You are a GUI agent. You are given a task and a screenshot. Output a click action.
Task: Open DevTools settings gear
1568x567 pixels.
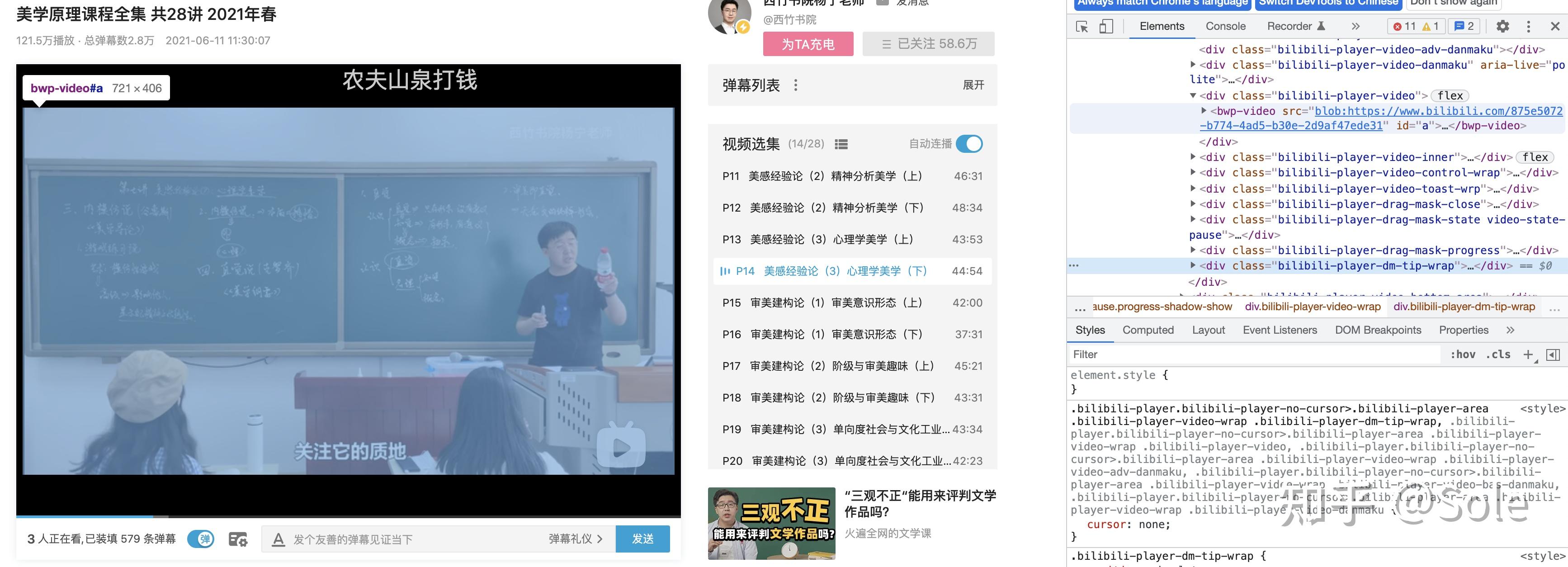click(x=1502, y=27)
